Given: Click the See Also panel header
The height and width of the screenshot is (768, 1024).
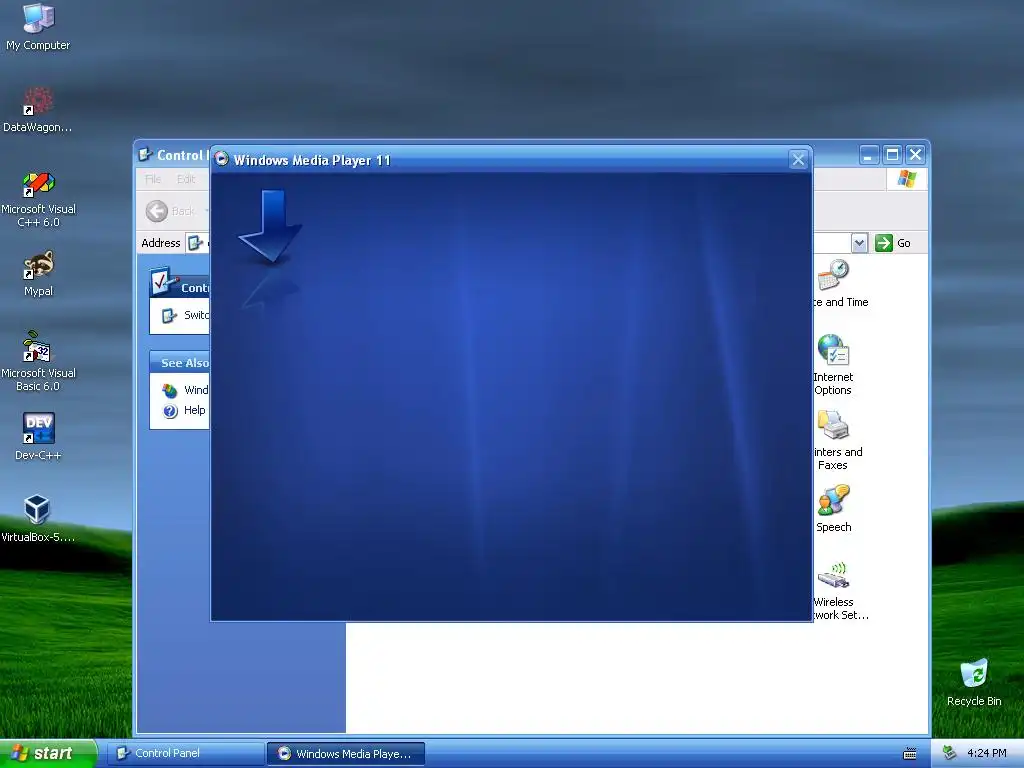Looking at the screenshot, I should tap(180, 362).
